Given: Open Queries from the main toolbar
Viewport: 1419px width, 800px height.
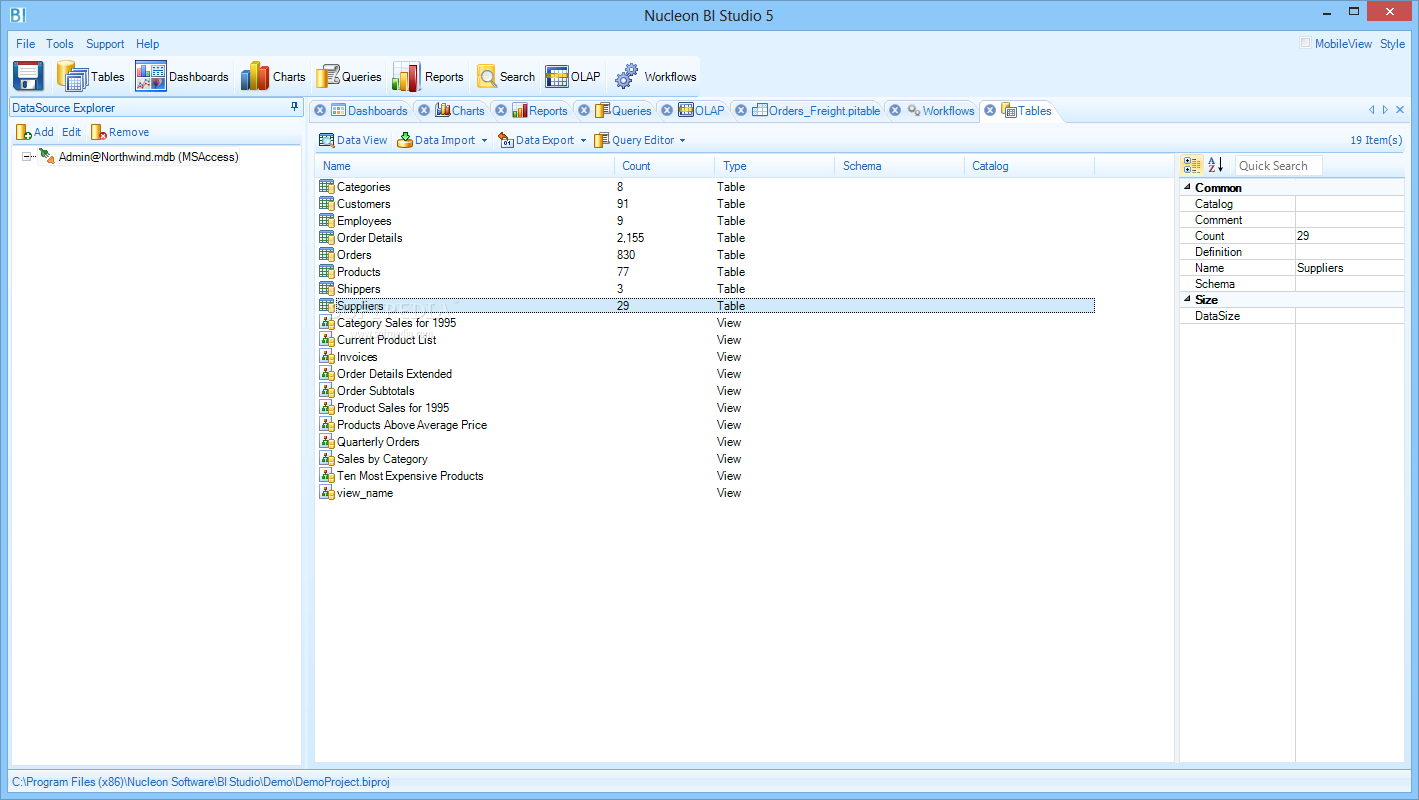Looking at the screenshot, I should (x=348, y=76).
